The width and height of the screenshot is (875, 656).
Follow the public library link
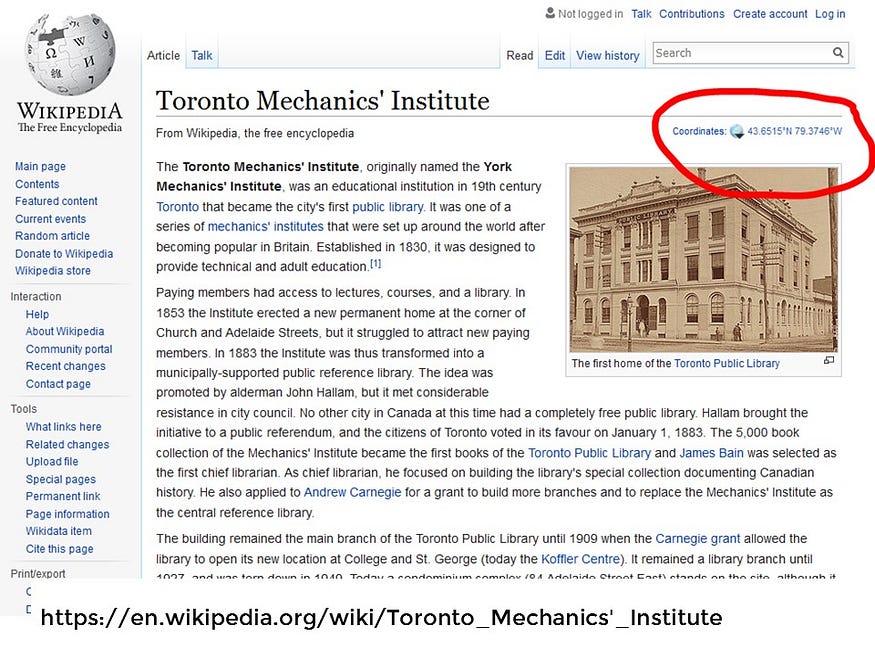tap(388, 207)
